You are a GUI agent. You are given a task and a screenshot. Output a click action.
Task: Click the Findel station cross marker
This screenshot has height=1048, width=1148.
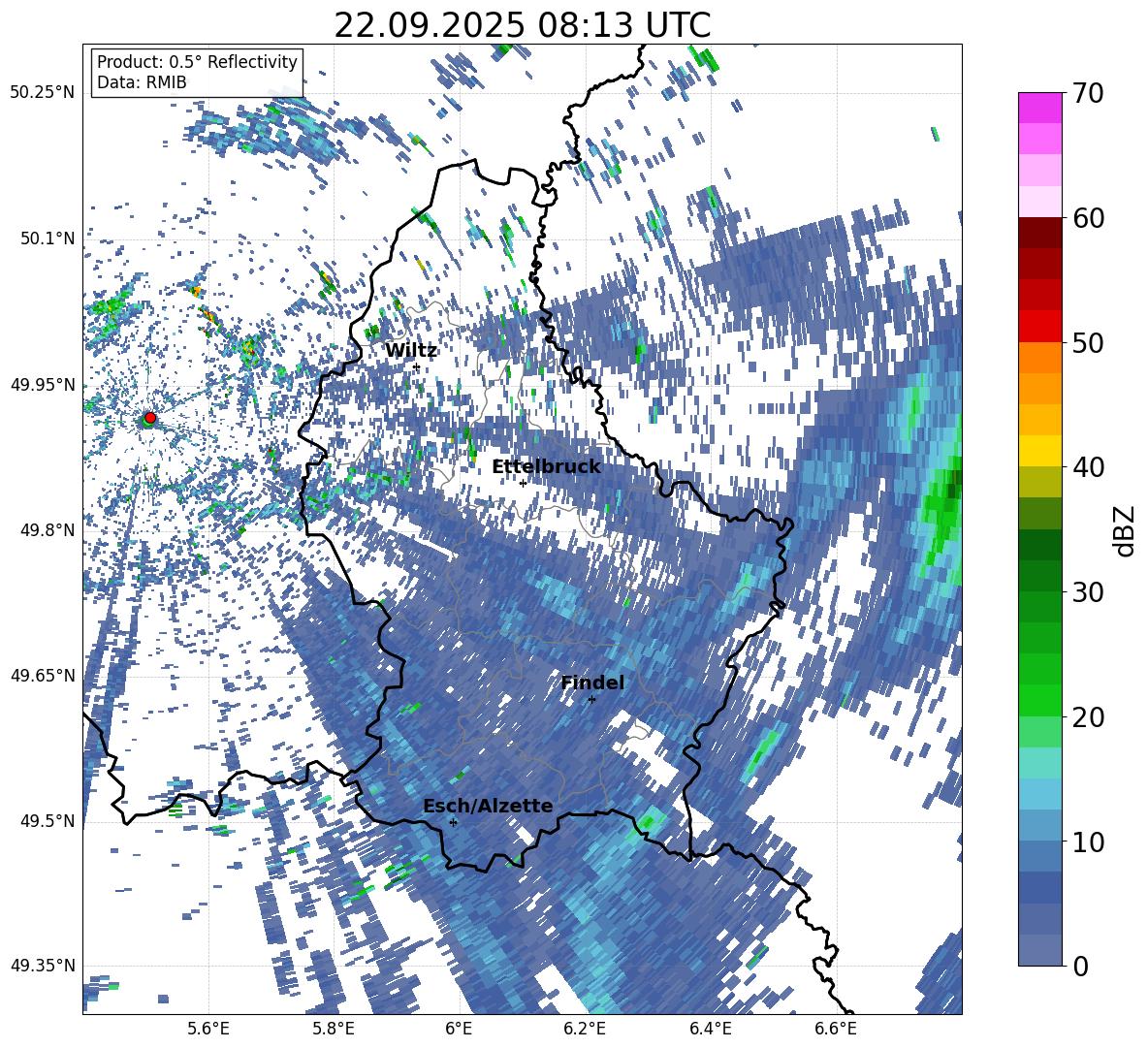[591, 700]
